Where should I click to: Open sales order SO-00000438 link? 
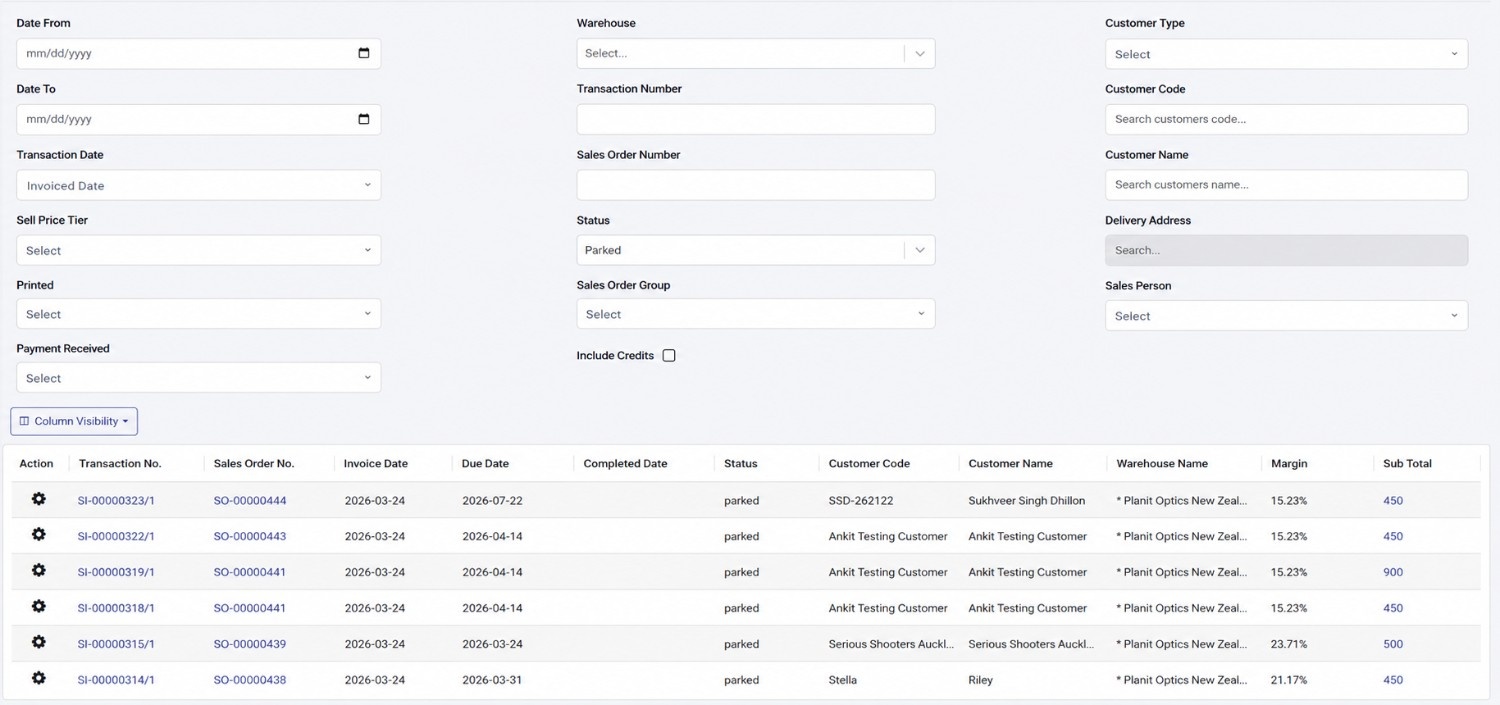[250, 680]
